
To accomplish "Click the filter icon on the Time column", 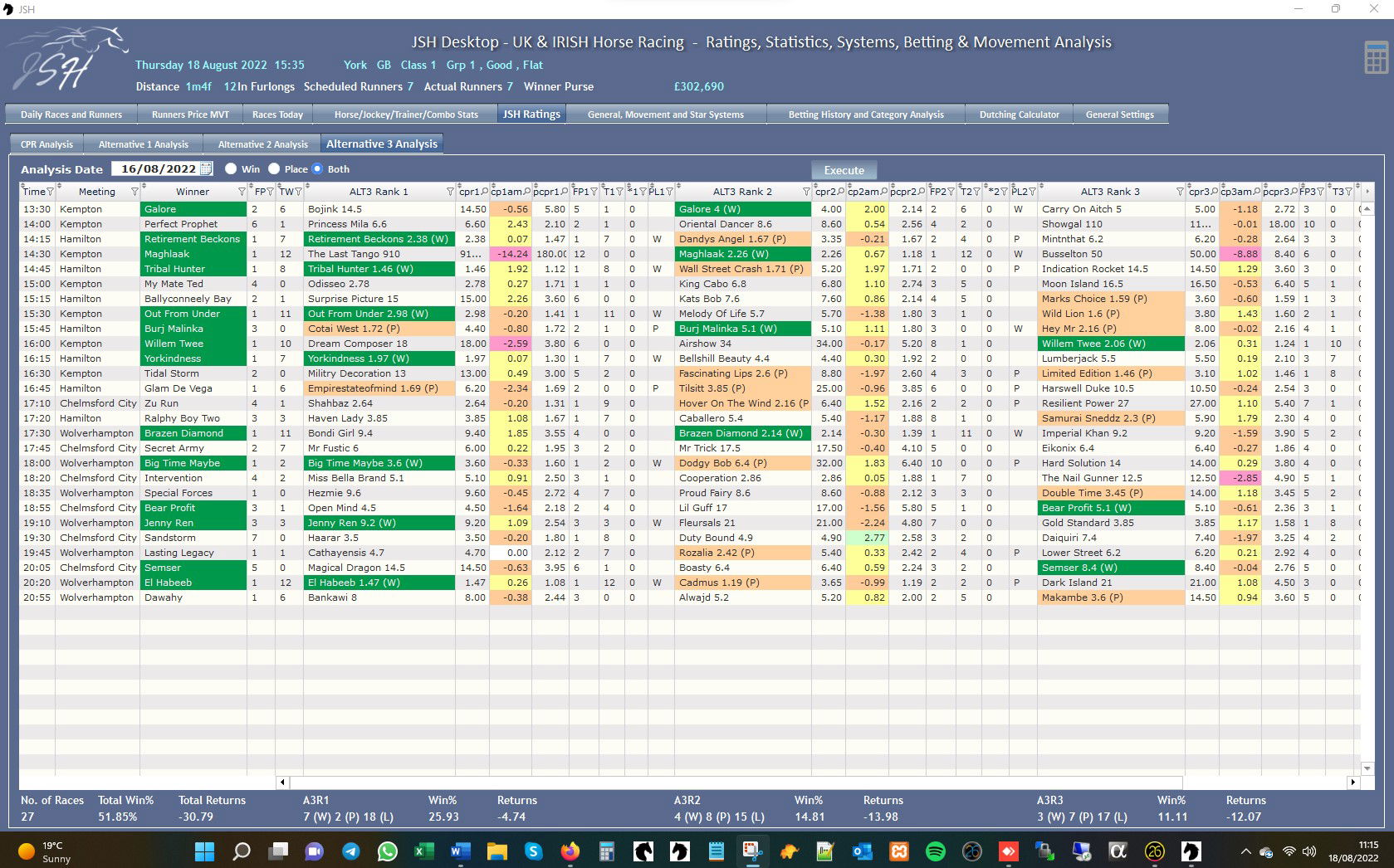I will tap(51, 192).
